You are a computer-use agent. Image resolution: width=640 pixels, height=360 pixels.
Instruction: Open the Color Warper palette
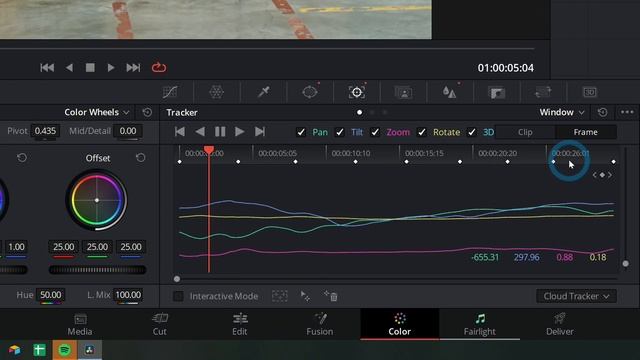pos(216,92)
